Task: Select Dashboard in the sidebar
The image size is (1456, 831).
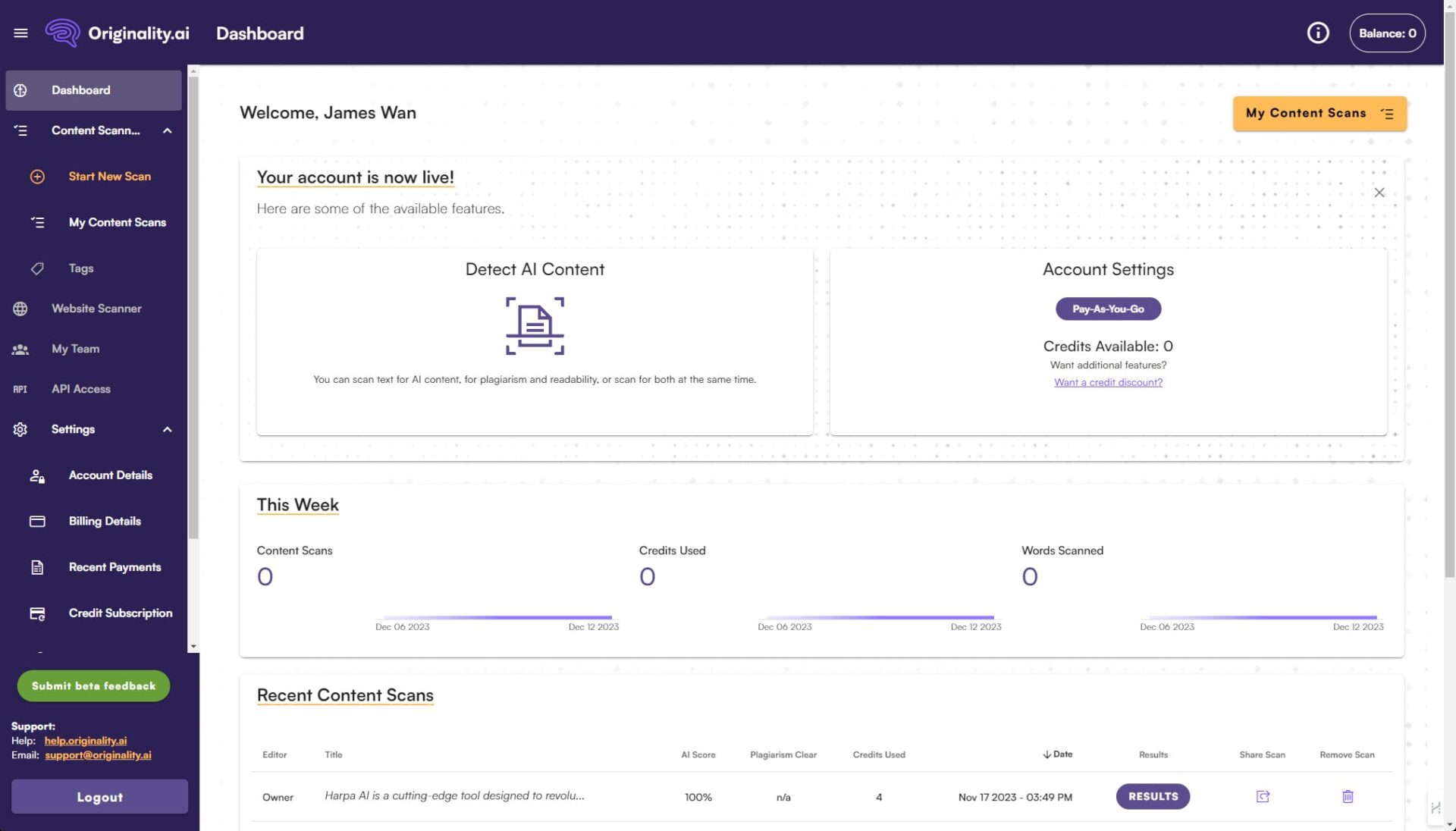Action: pos(93,90)
